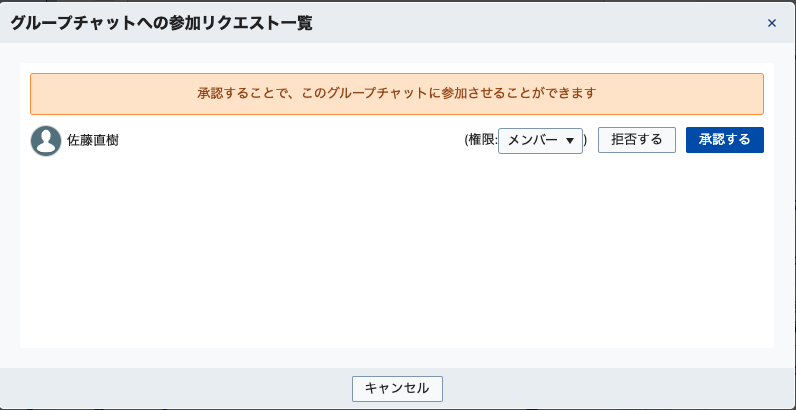This screenshot has width=796, height=410.
Task: Accept 佐藤直樹 into the group chat
Action: [724, 140]
